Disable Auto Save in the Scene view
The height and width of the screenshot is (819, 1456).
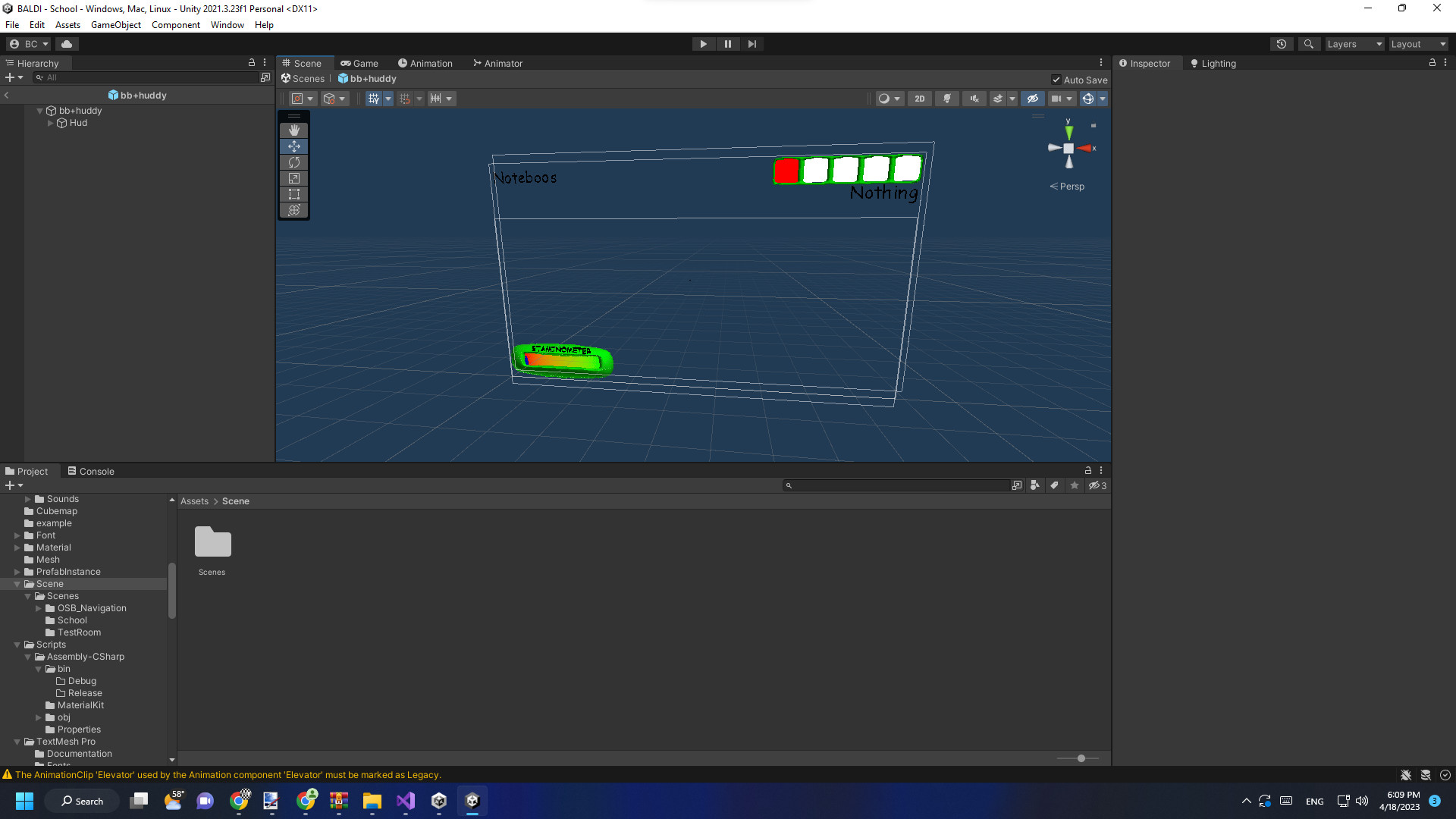(x=1056, y=80)
